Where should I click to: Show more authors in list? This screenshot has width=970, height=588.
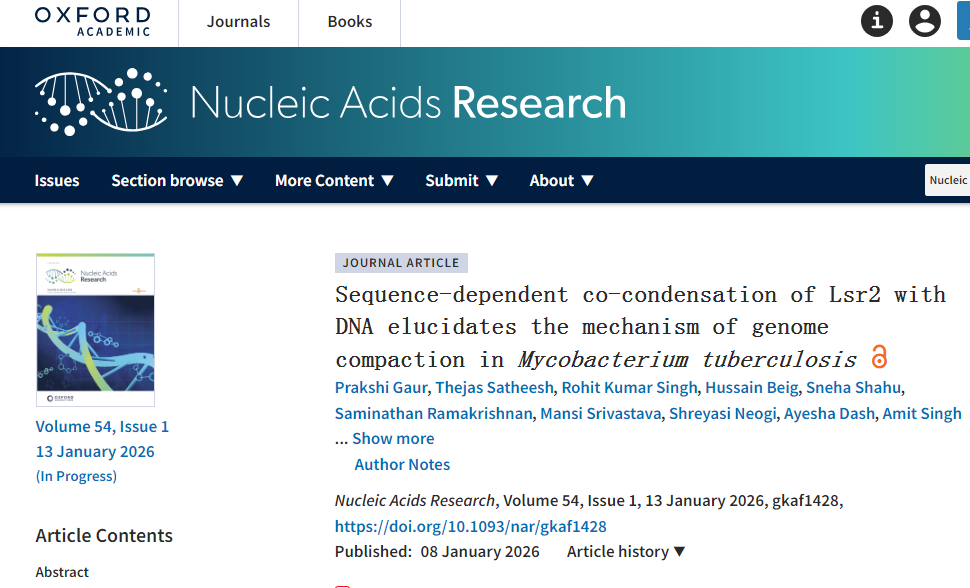[x=393, y=438]
